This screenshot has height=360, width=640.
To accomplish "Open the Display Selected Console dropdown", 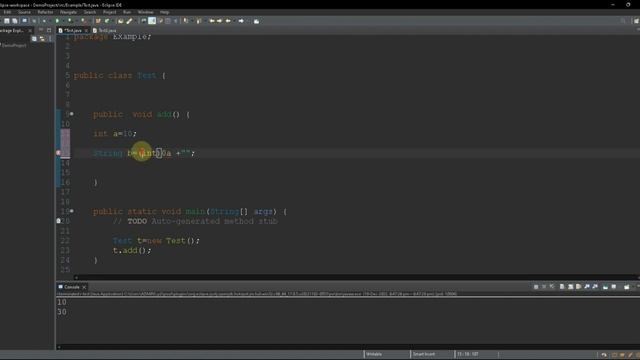I will click(613, 287).
